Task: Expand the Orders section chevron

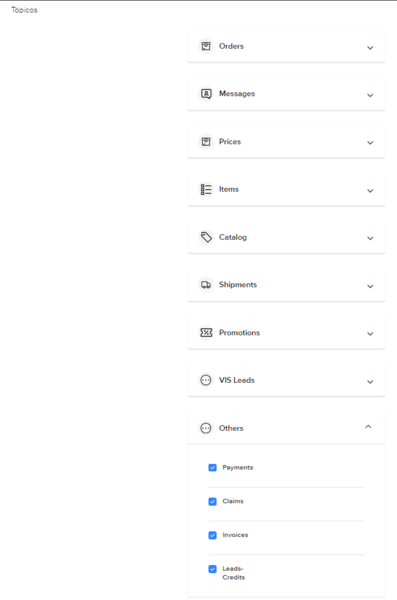Action: (370, 48)
